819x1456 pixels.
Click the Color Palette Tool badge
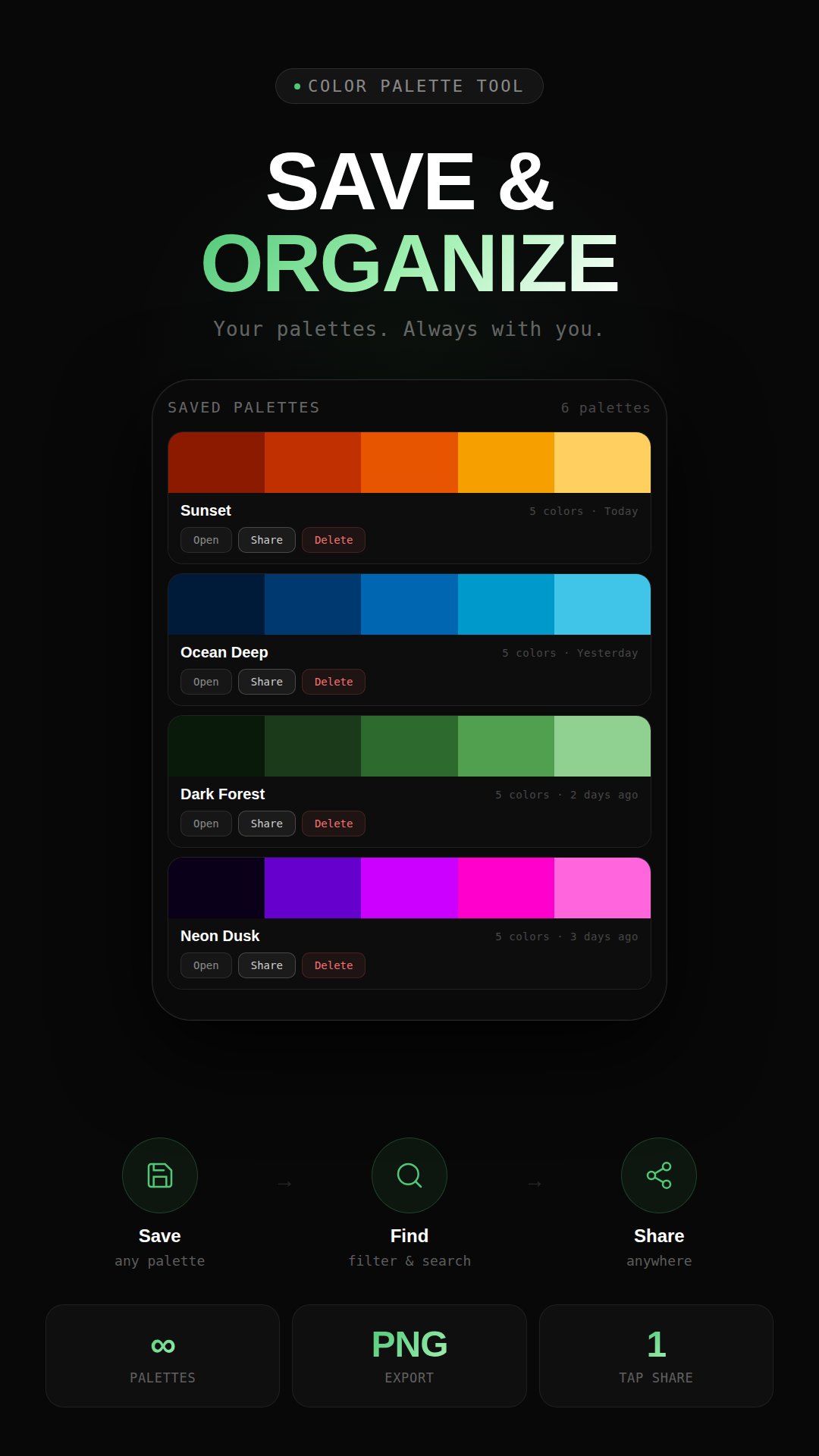pos(409,86)
